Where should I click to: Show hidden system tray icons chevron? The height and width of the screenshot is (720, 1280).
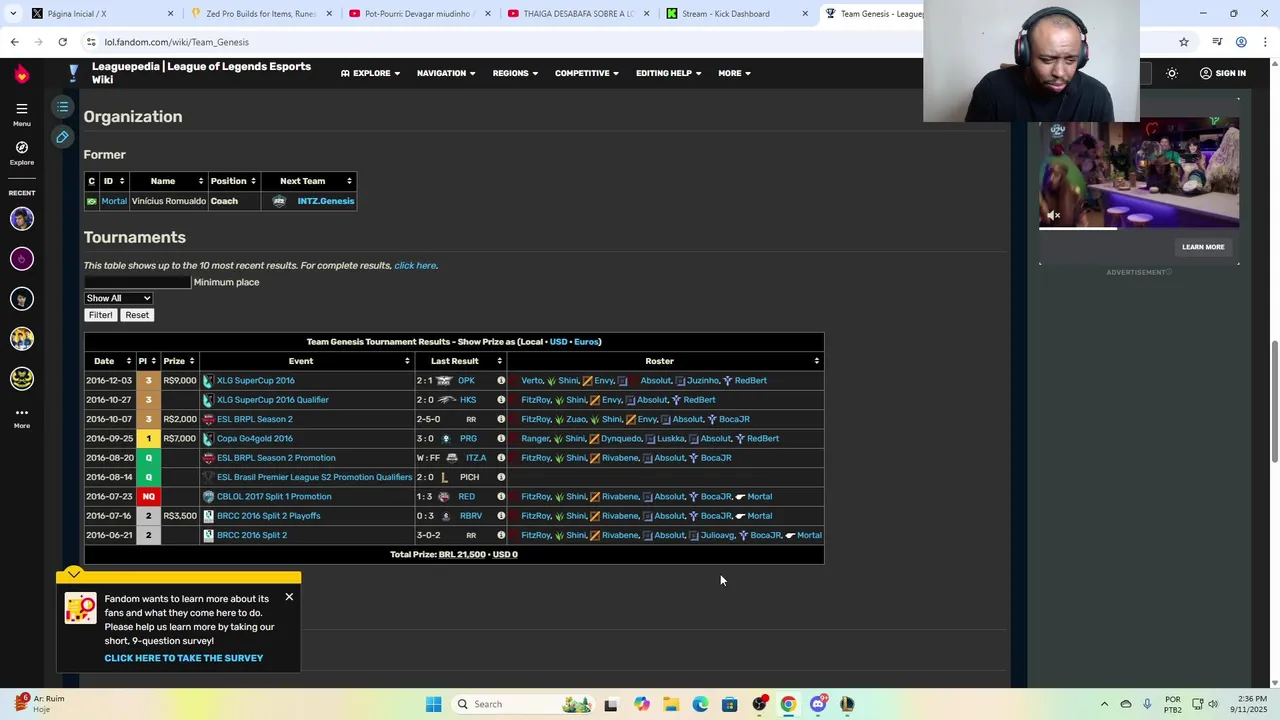(x=1104, y=704)
